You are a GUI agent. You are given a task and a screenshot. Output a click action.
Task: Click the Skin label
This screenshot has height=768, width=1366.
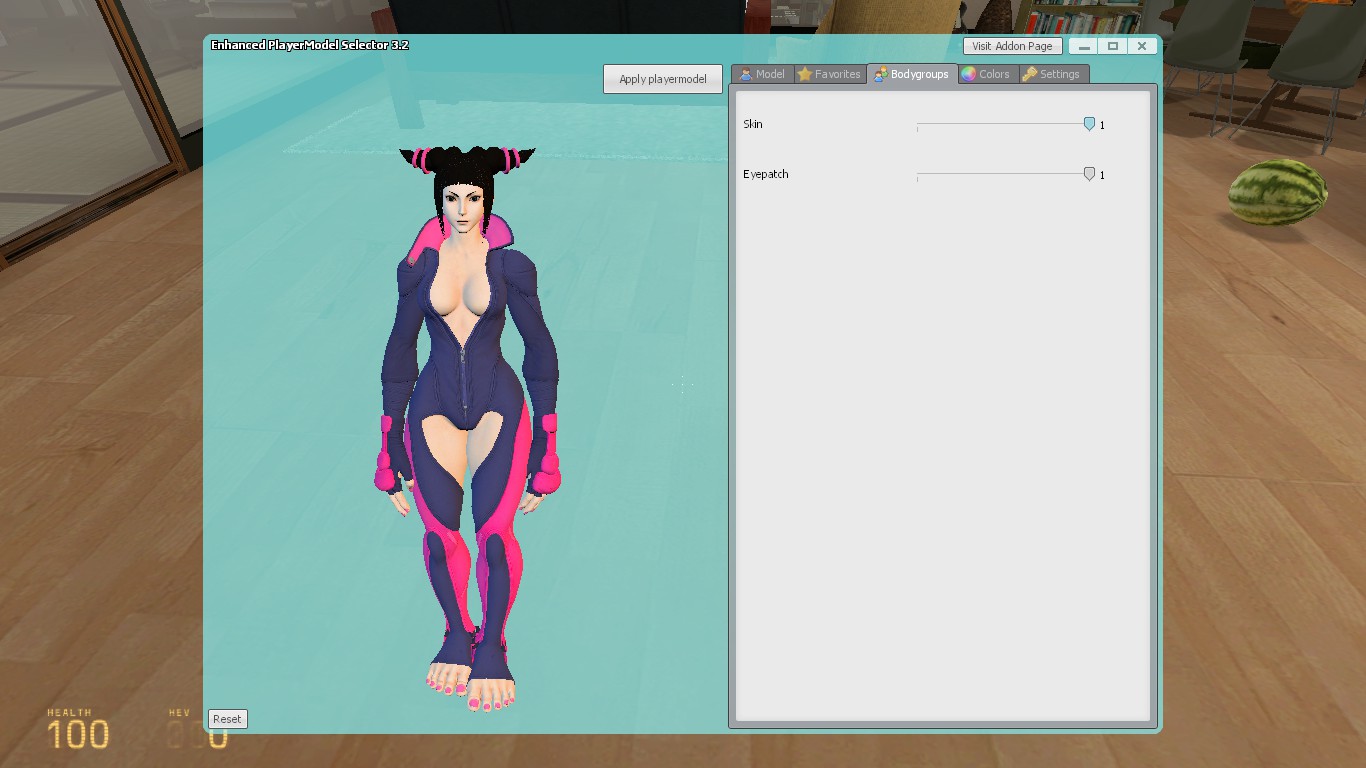point(752,124)
